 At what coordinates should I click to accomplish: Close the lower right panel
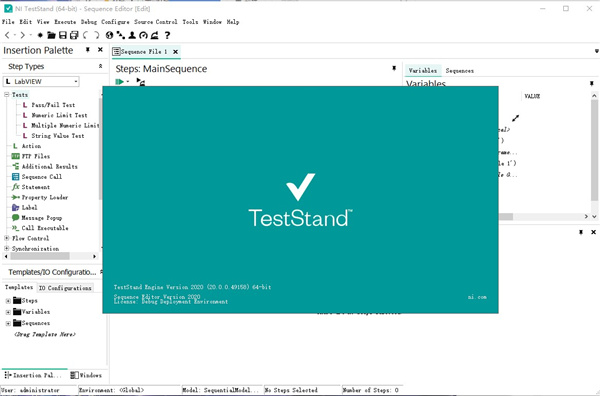coord(593,232)
